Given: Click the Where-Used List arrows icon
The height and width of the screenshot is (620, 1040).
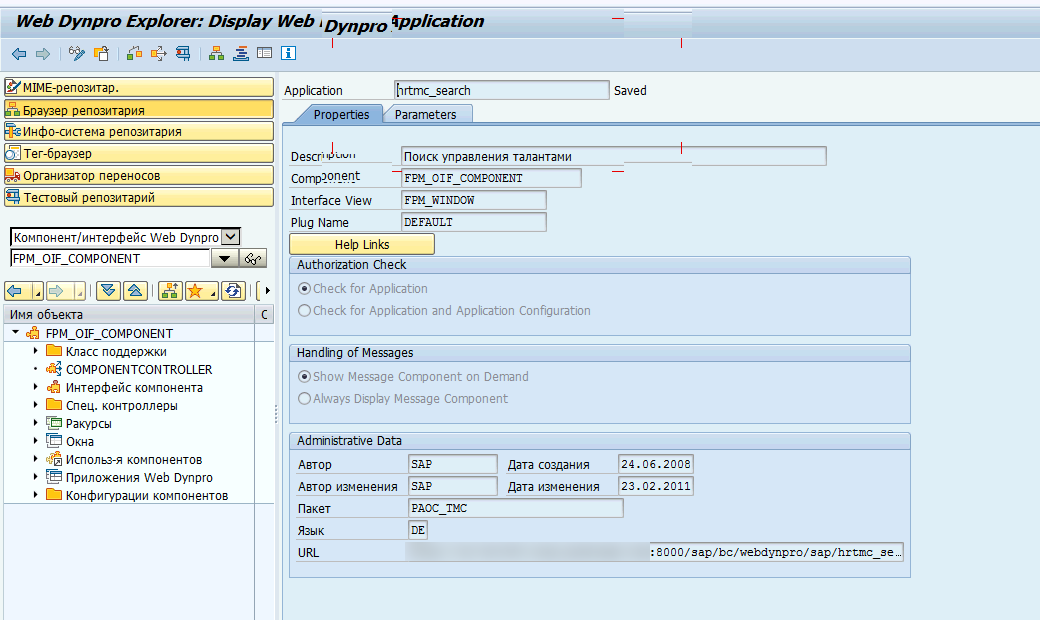Looking at the screenshot, I should point(159,54).
